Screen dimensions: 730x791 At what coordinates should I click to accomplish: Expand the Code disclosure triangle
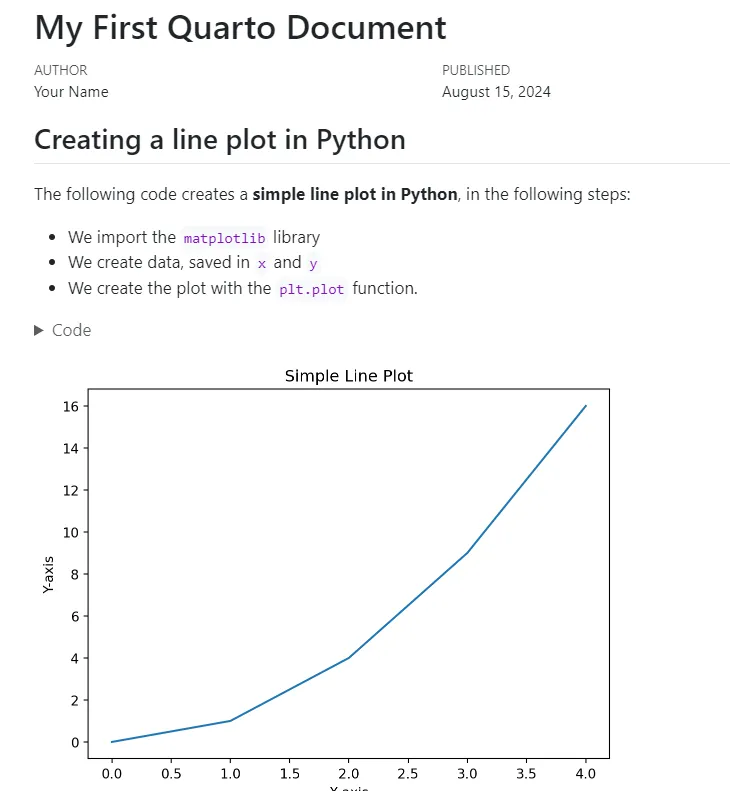[x=40, y=330]
